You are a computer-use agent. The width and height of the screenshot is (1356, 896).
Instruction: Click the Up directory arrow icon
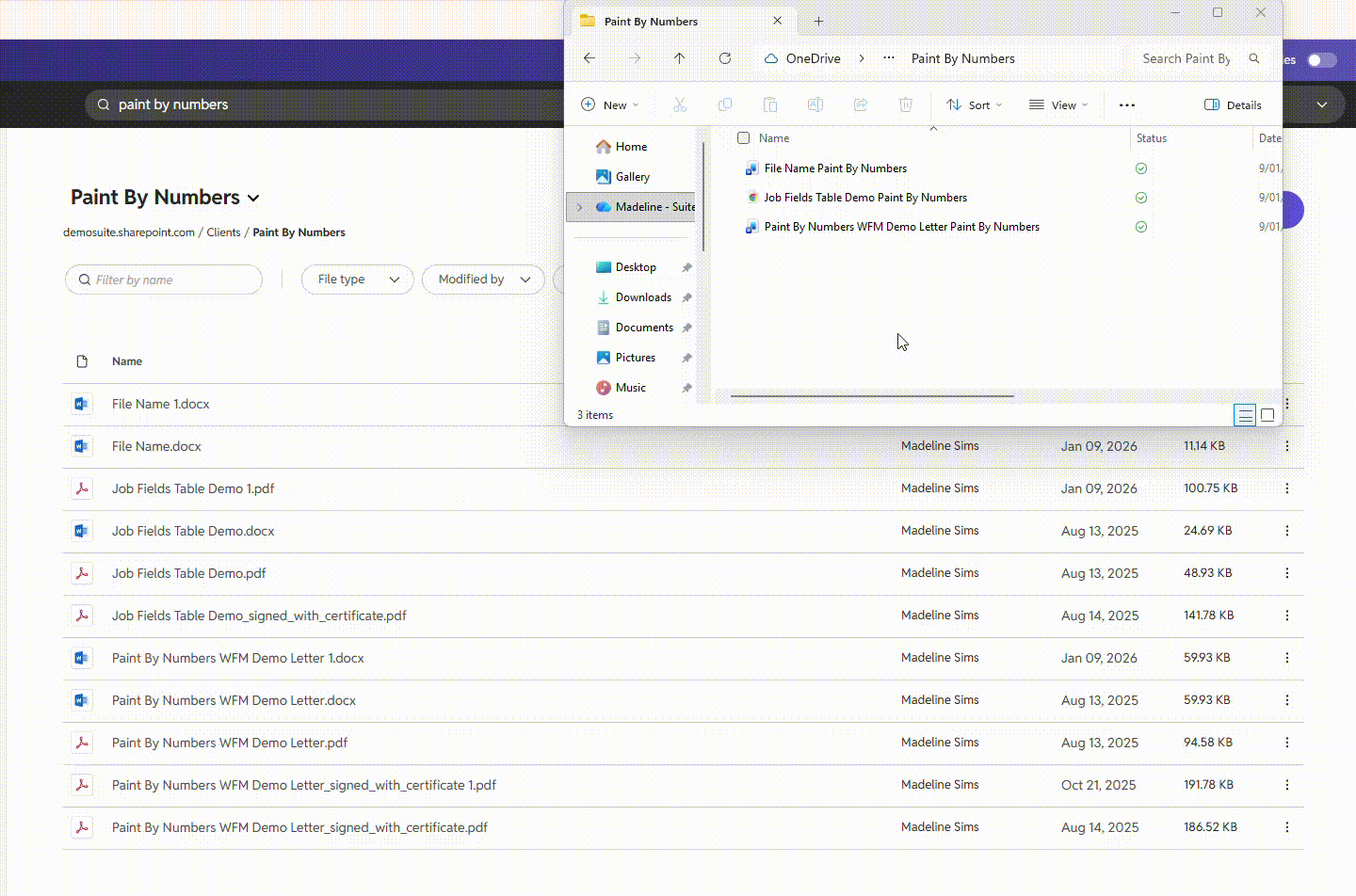coord(679,58)
